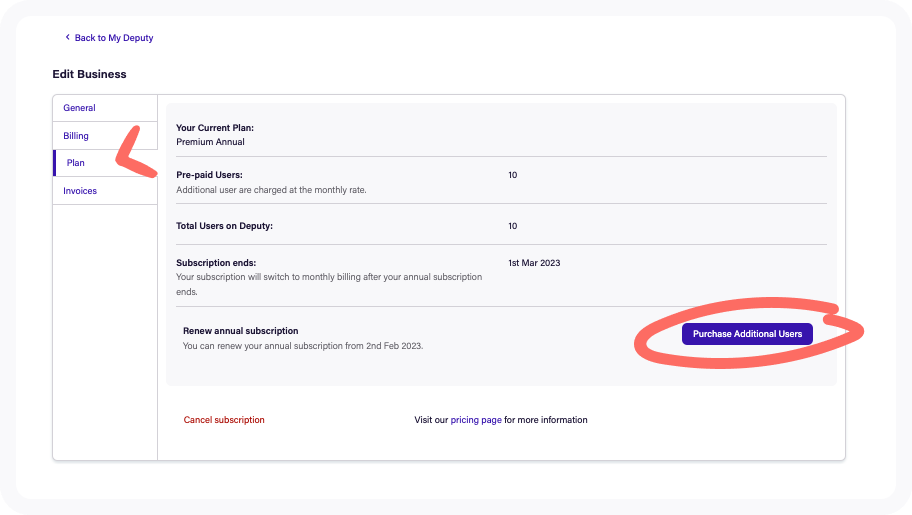Click the 'Pre-paid Users' label

click(209, 175)
